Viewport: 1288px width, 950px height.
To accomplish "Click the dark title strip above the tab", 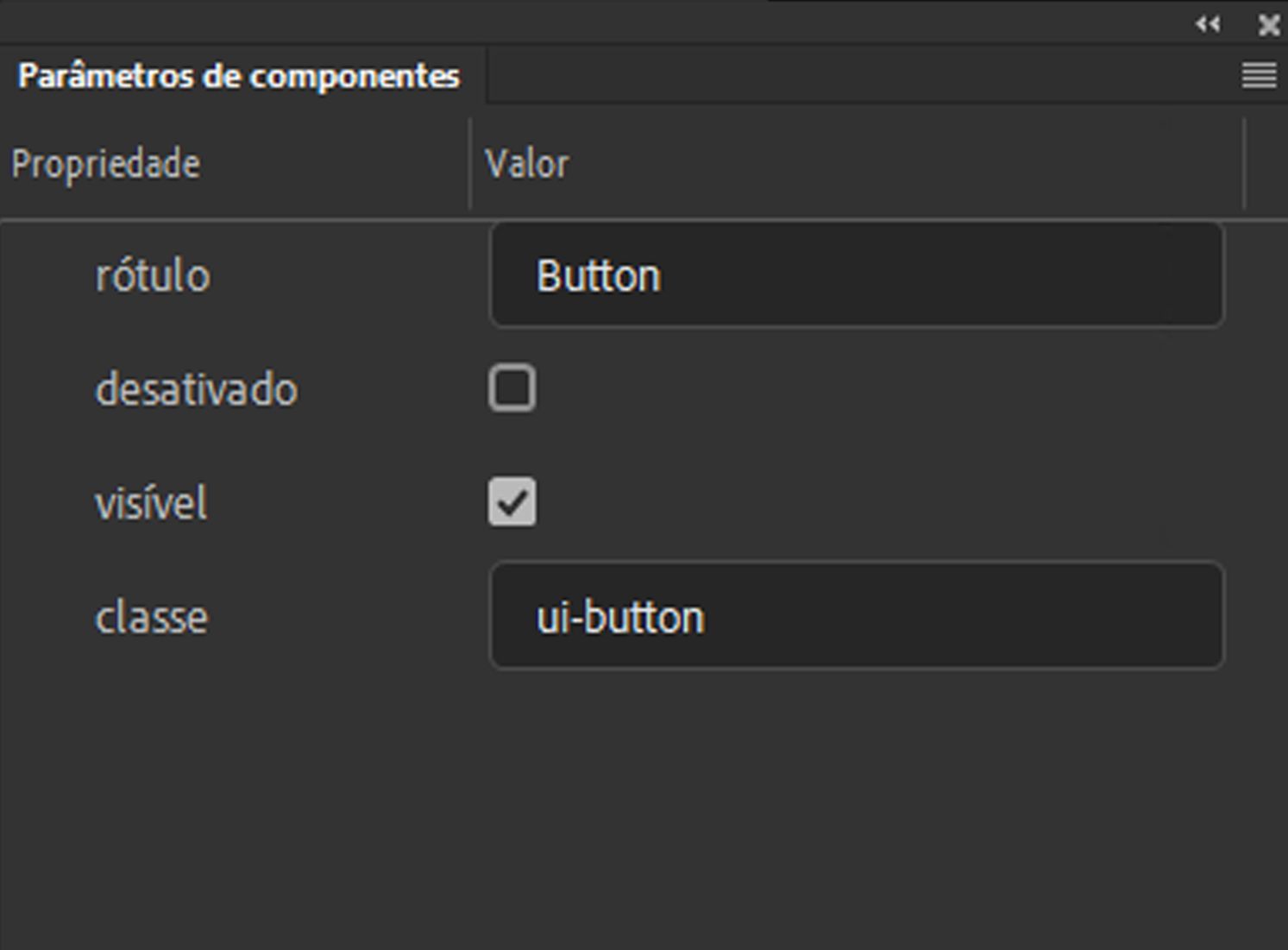I will tap(518, 22).
